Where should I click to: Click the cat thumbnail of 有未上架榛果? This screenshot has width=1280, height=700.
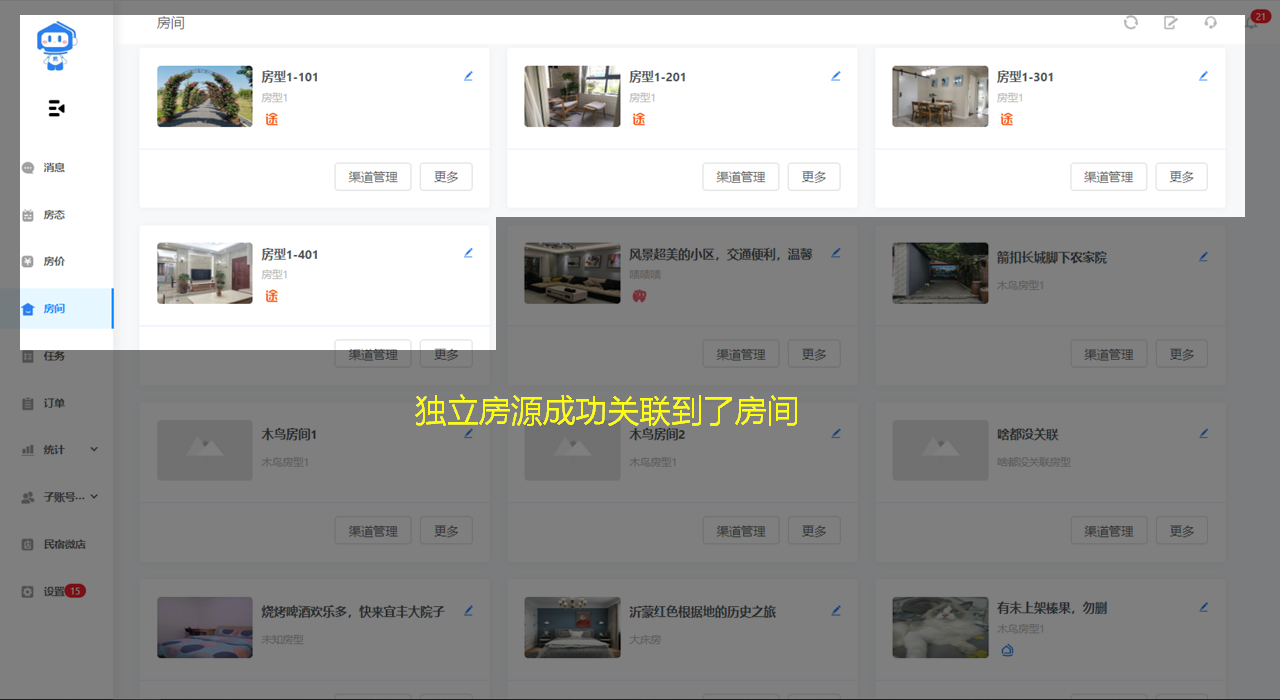[941, 627]
